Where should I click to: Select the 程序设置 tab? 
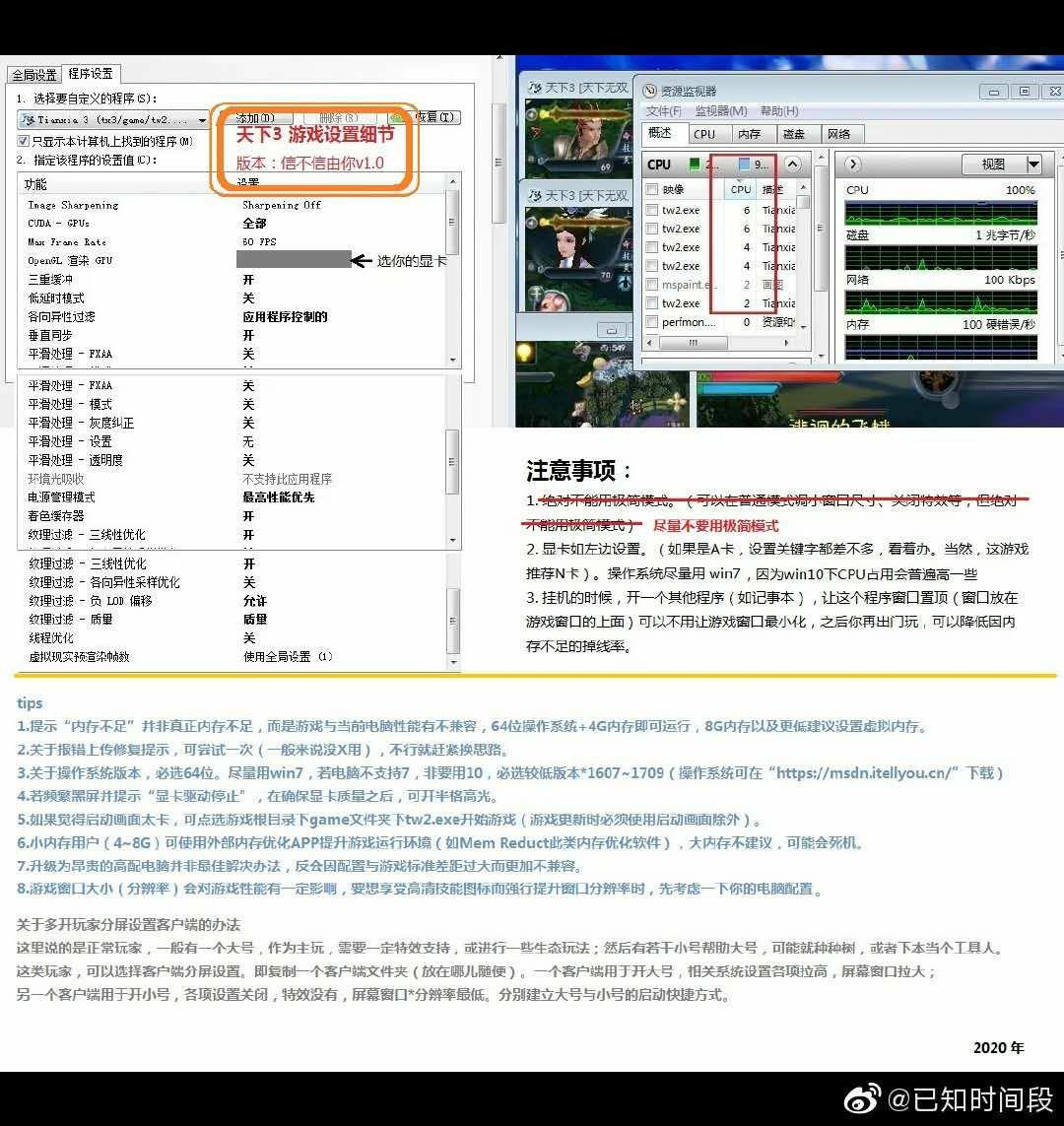click(x=91, y=73)
